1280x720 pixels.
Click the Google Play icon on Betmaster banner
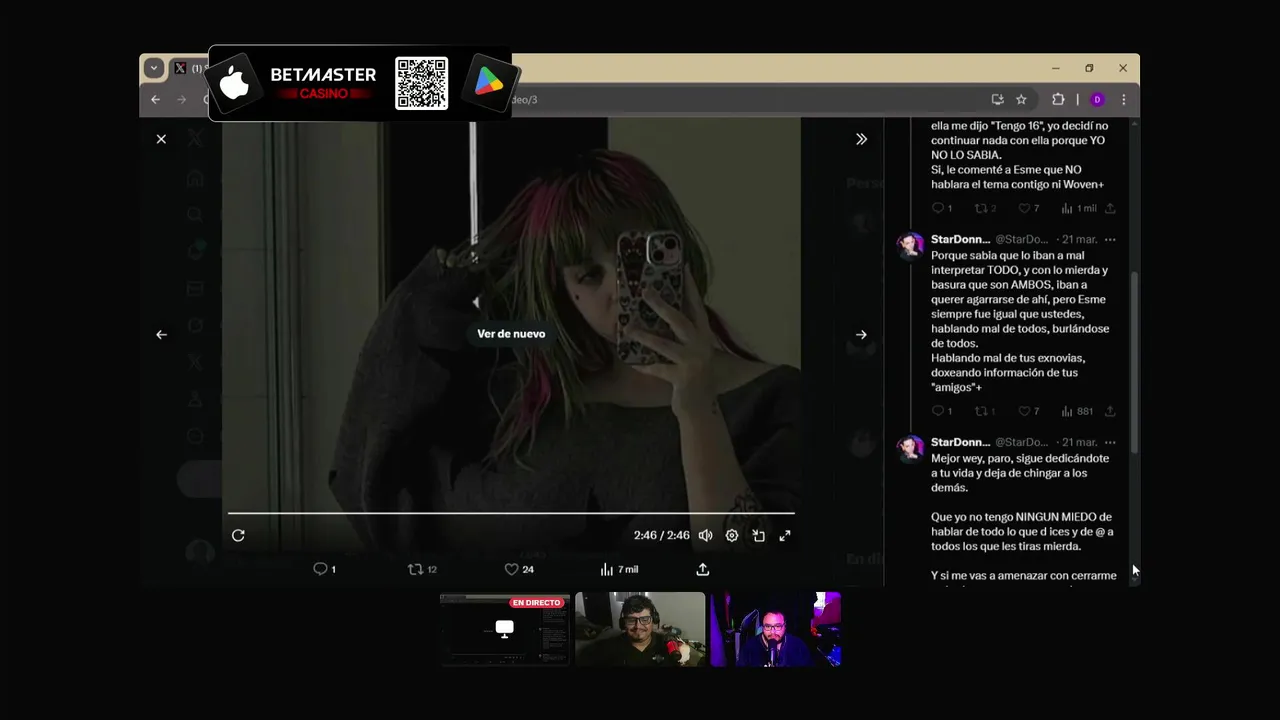point(489,83)
